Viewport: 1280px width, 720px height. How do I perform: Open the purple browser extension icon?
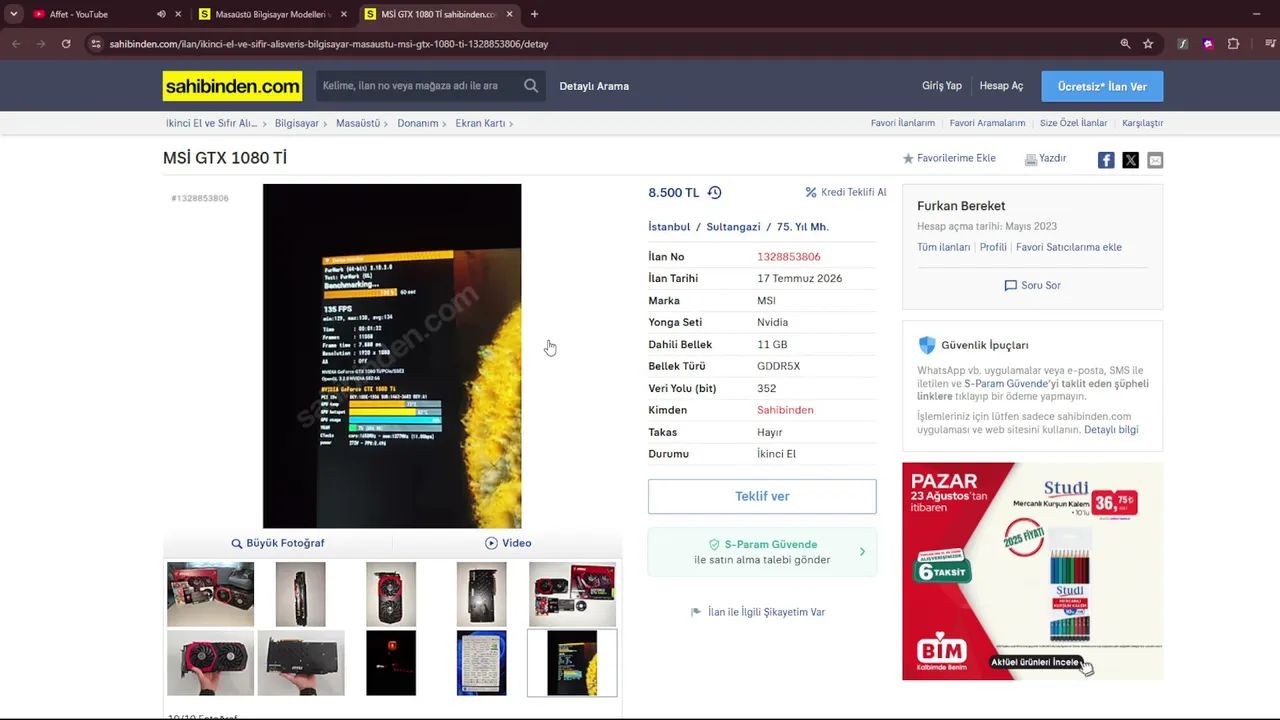pyautogui.click(x=1208, y=44)
